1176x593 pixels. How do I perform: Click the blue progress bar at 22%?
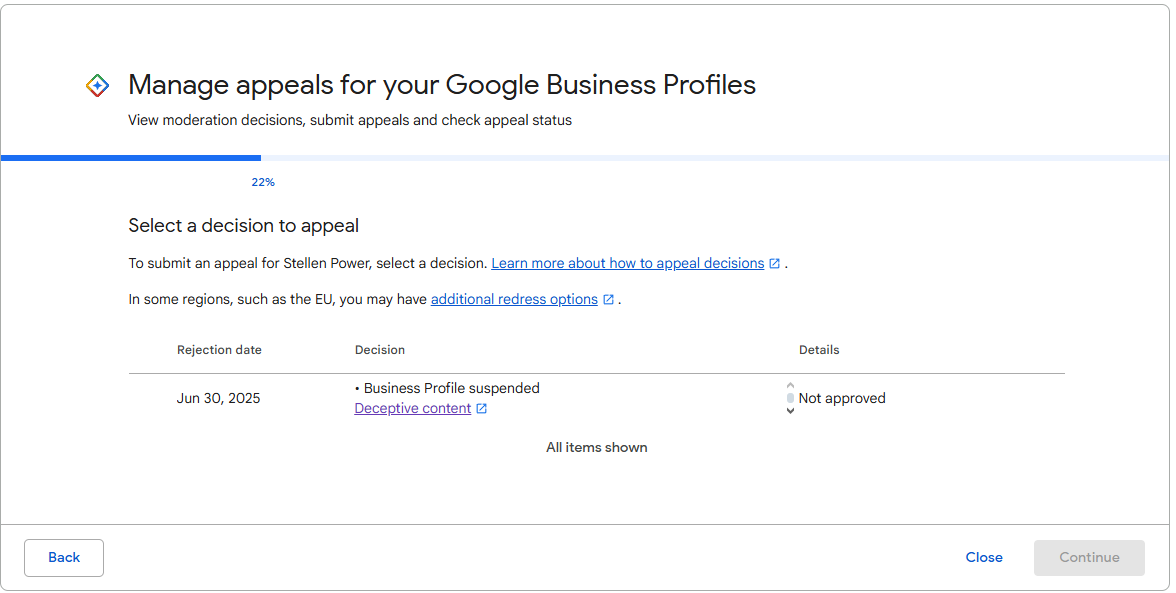click(x=131, y=158)
